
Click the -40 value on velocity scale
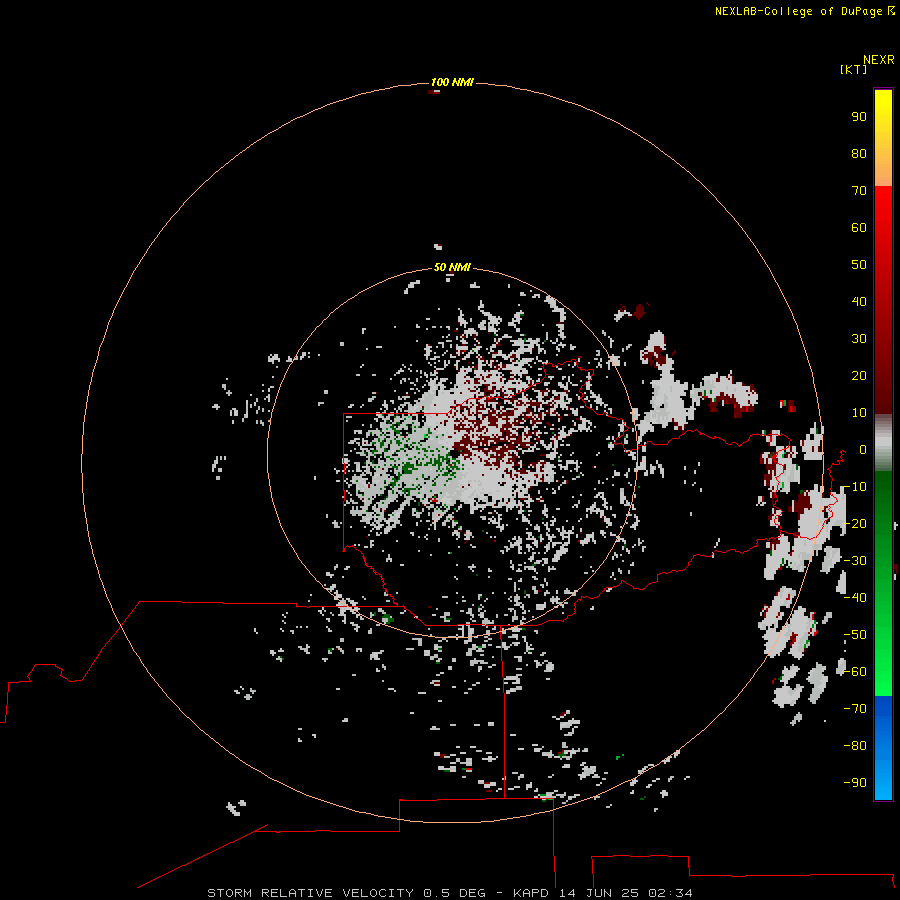pyautogui.click(x=855, y=598)
